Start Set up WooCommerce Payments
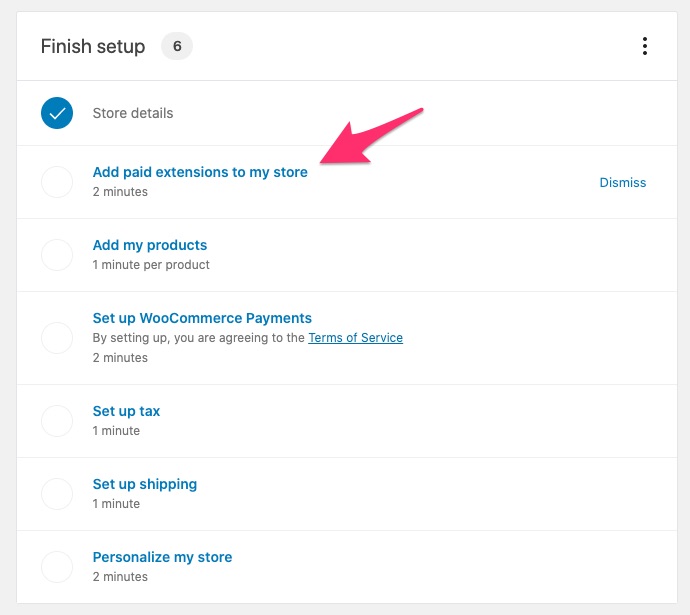The height and width of the screenshot is (615, 690). (202, 318)
